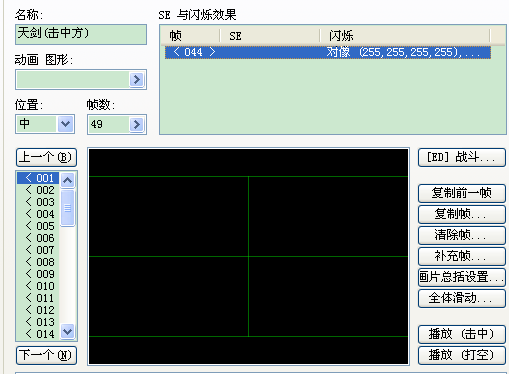Click the black animation preview canvas
Screen dimensions: 509x374
pyautogui.click(x=248, y=256)
